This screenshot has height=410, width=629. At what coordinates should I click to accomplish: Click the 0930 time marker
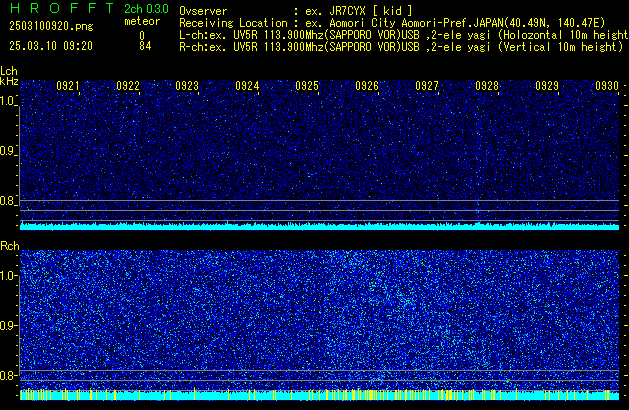[607, 86]
